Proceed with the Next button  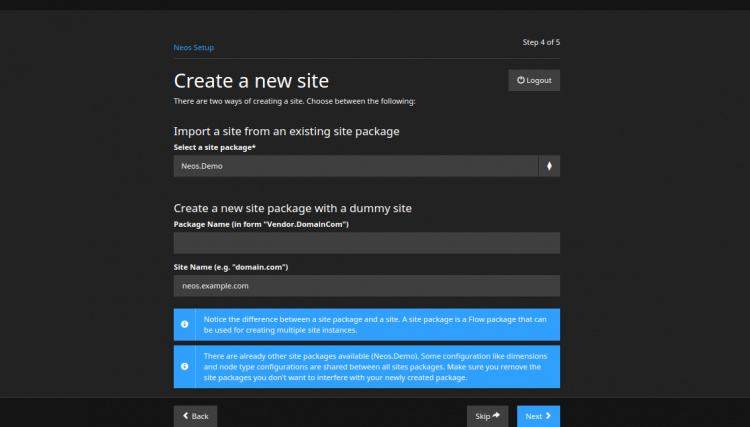click(538, 416)
